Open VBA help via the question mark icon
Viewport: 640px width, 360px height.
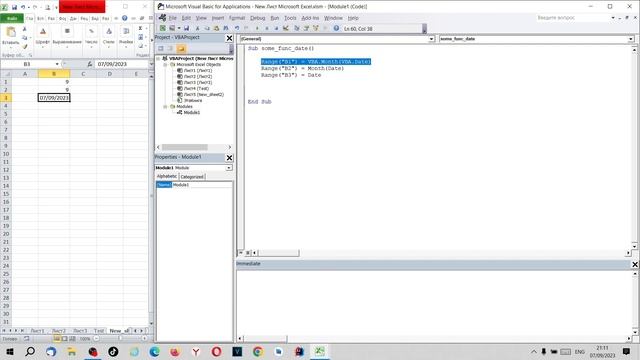coord(336,28)
